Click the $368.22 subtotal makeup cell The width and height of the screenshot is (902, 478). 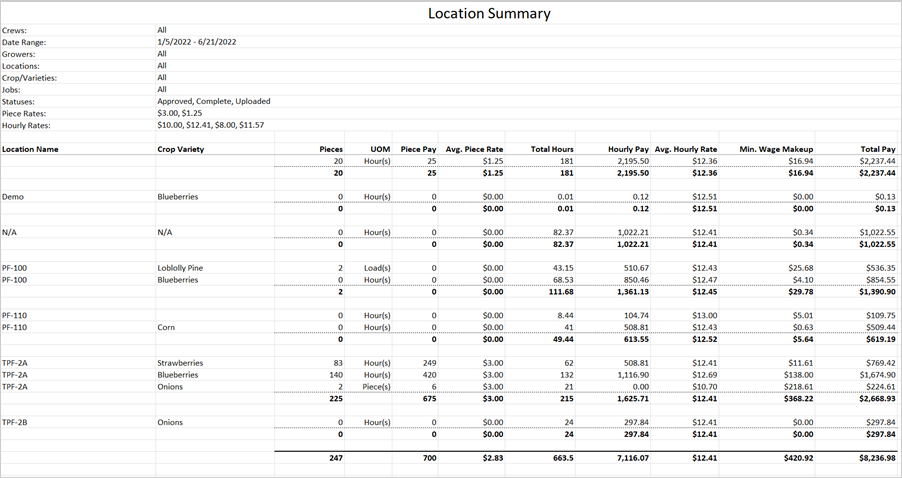coord(798,399)
